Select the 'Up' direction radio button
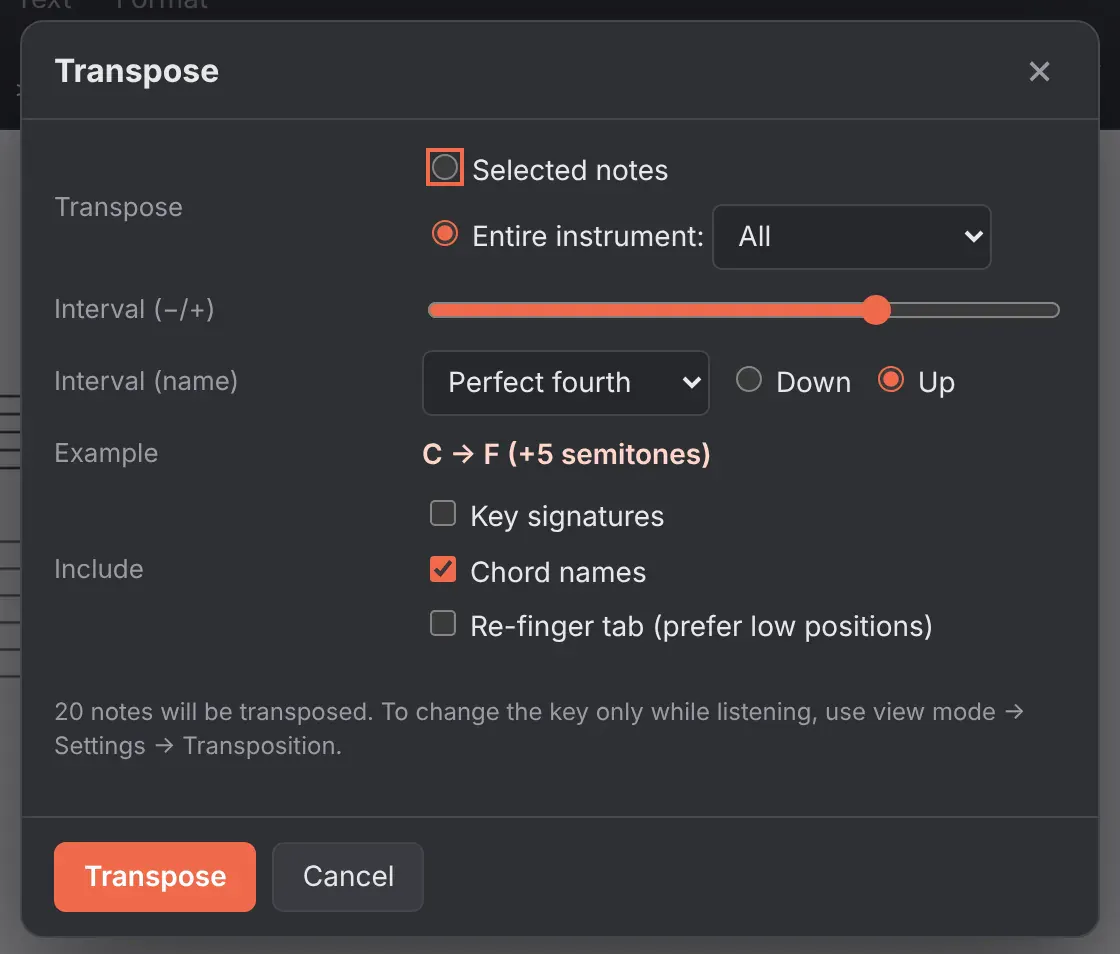The height and width of the screenshot is (954, 1120). pos(891,379)
